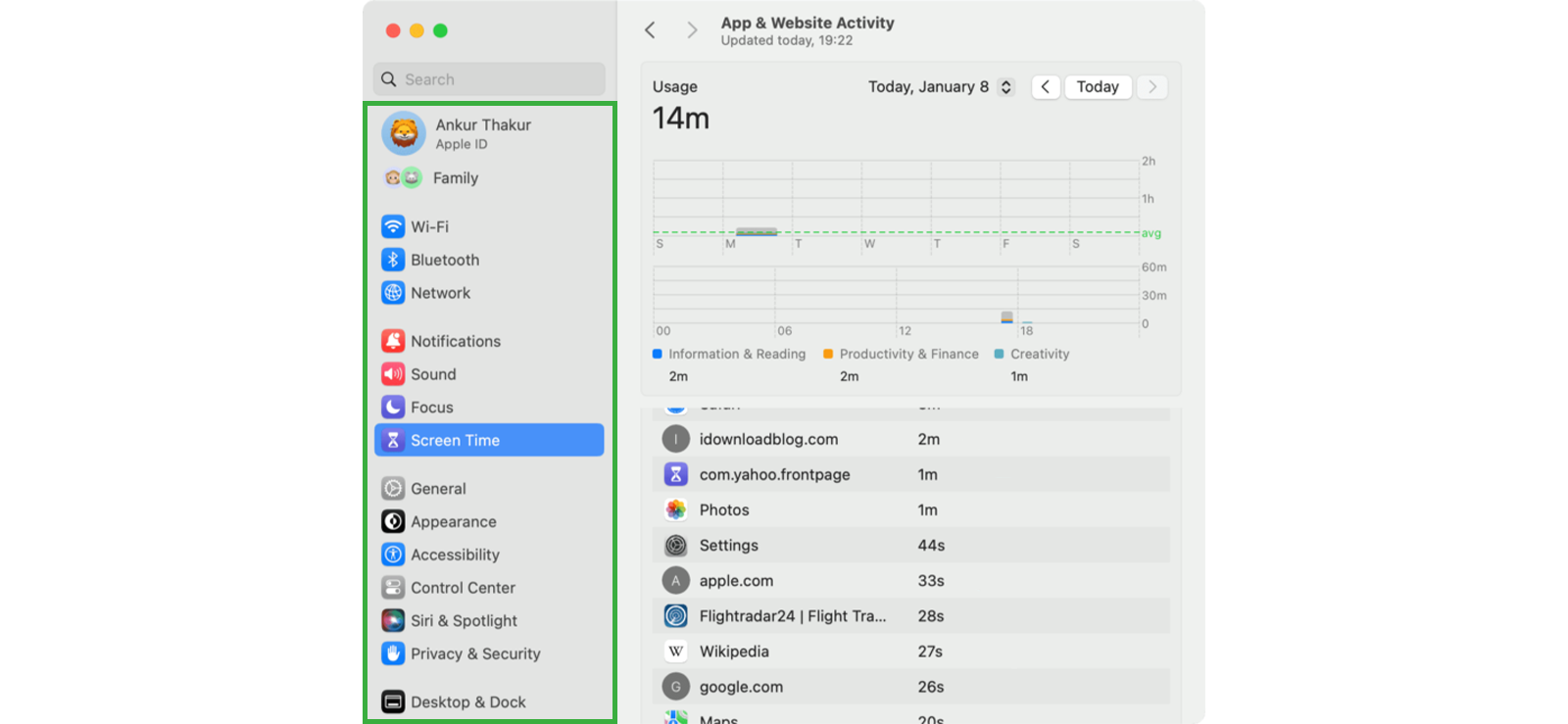Open the Sound settings icon
1568x724 pixels.
393,374
